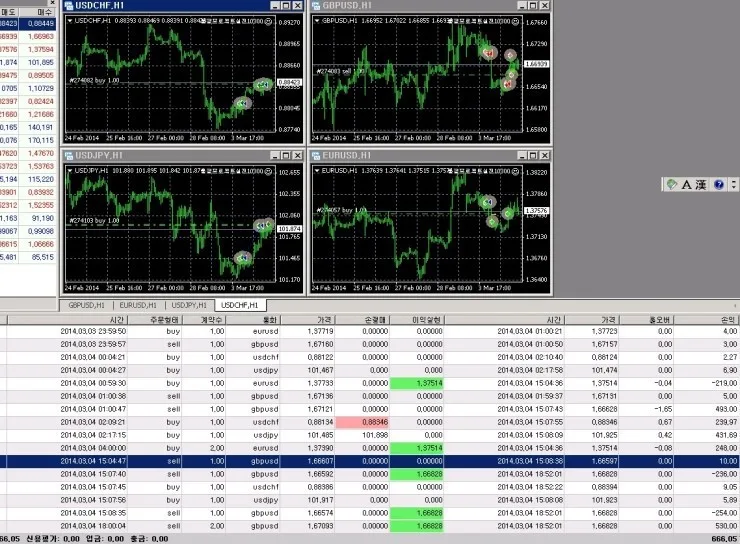
Task: Sort history by the 주문형태 column header
Action: pos(154,320)
